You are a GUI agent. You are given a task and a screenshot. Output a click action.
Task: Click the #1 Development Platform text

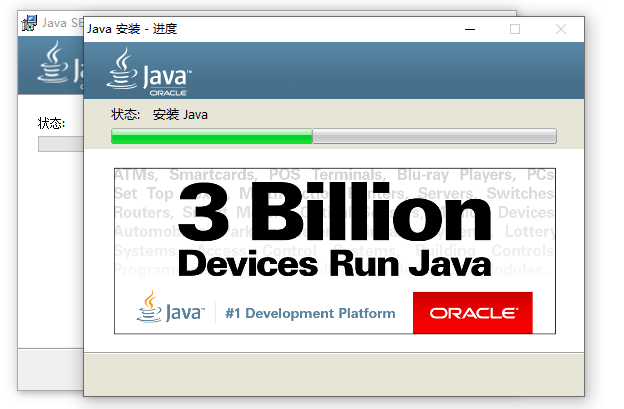coord(310,314)
